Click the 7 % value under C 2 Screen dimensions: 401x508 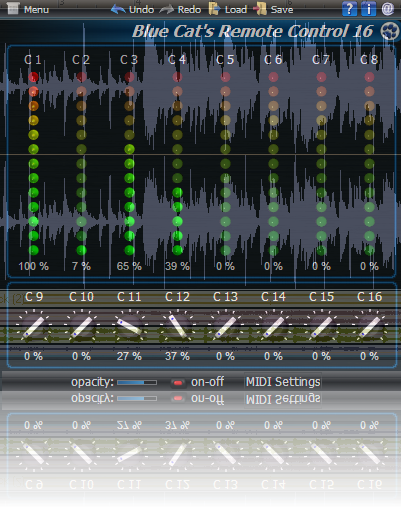(x=81, y=266)
